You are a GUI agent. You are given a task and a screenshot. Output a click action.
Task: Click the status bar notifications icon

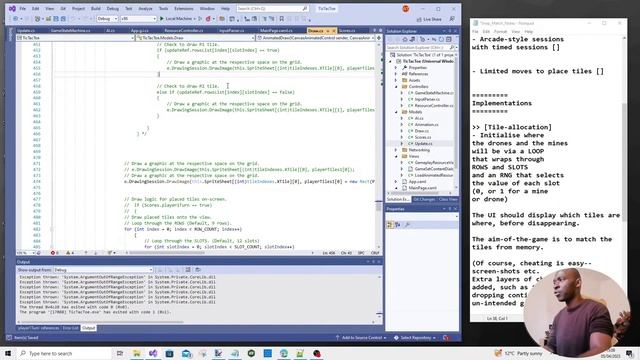[x=446, y=338]
